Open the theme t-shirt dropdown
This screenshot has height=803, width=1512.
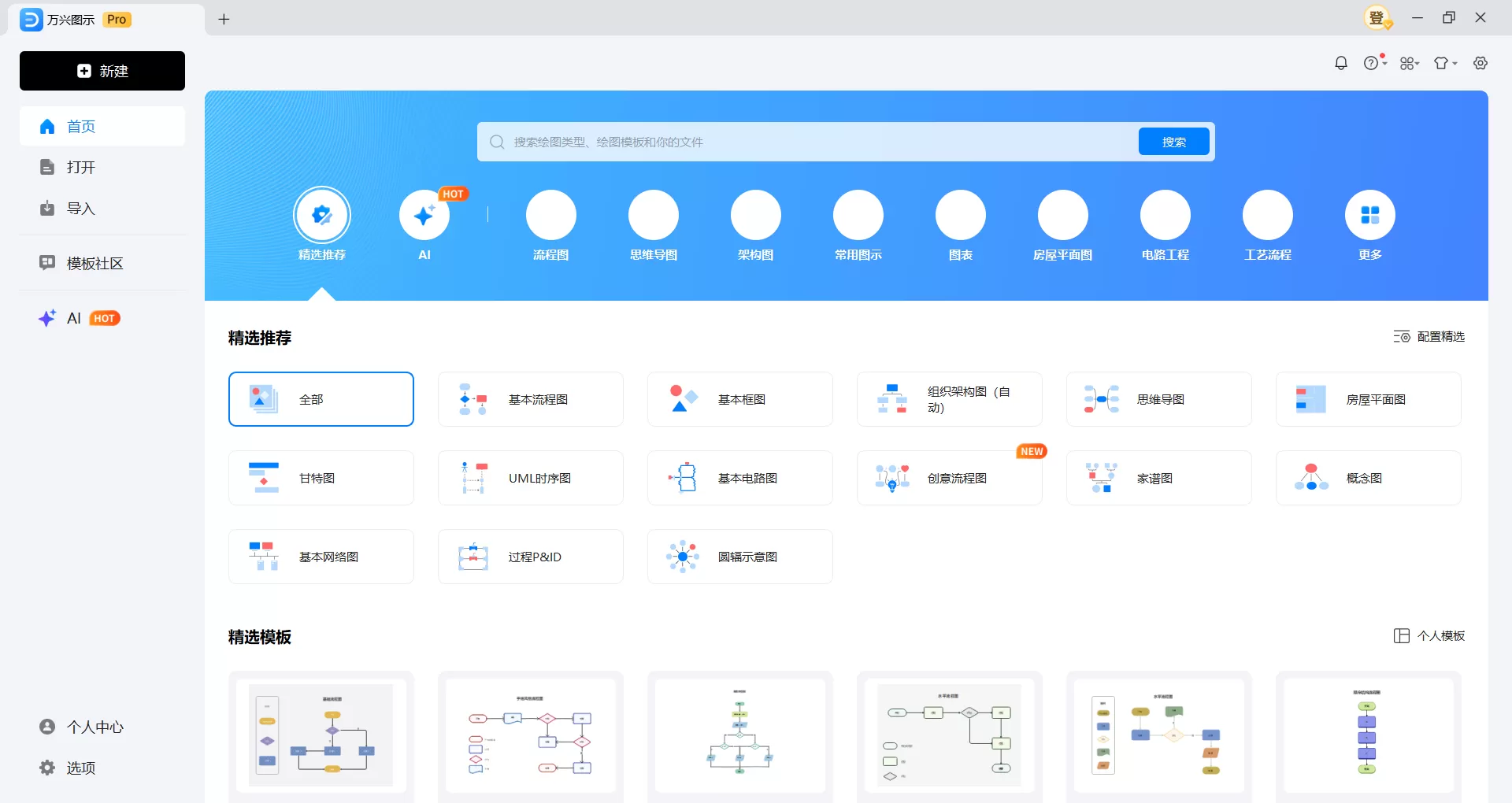(1445, 63)
